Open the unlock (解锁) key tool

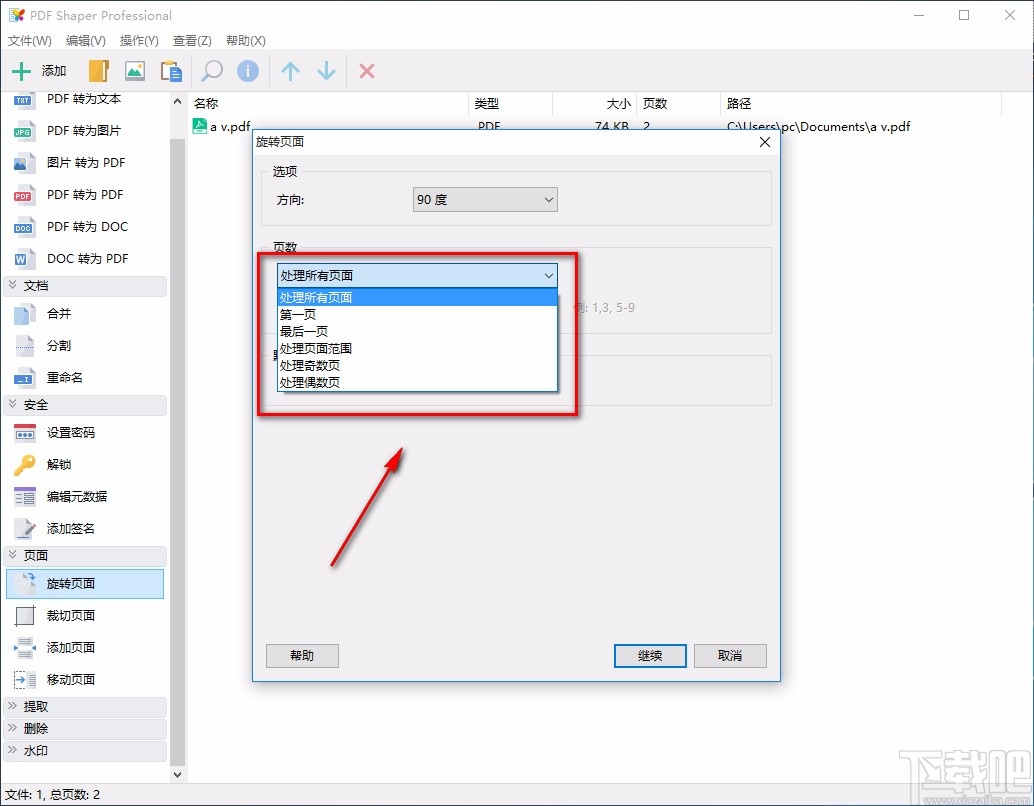point(84,464)
